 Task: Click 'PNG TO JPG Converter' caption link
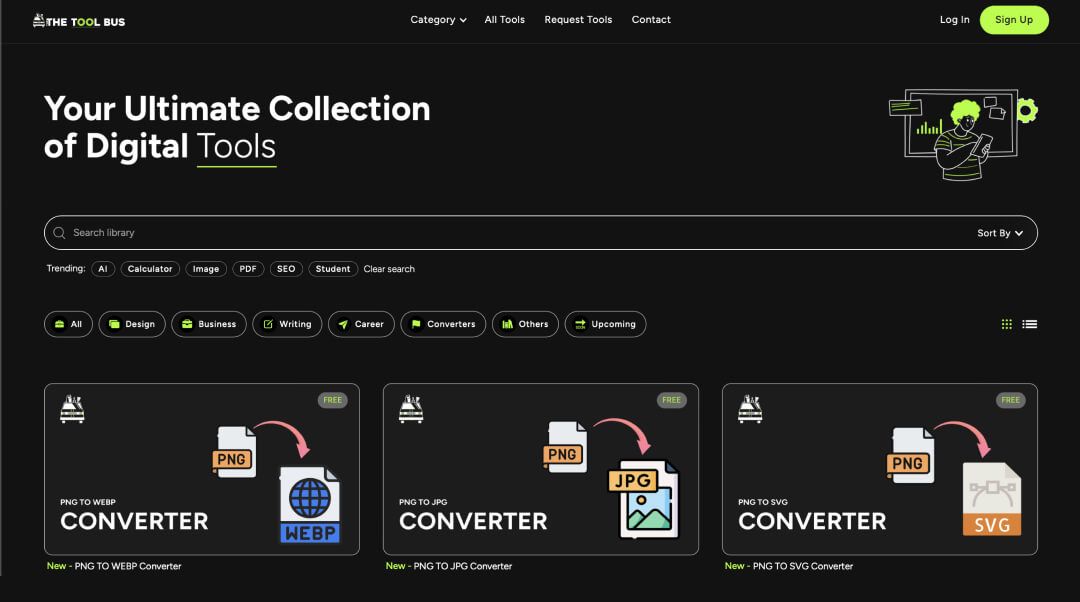(x=463, y=566)
